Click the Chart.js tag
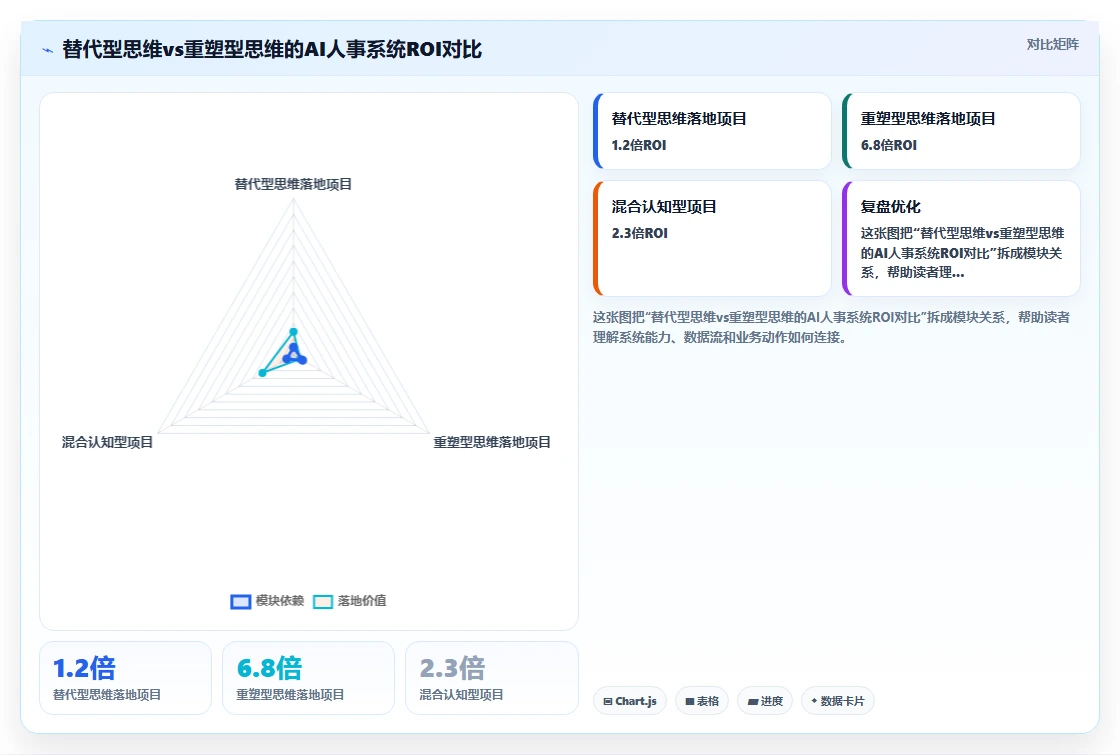Screen dimensions: 1120x755 tap(630, 701)
